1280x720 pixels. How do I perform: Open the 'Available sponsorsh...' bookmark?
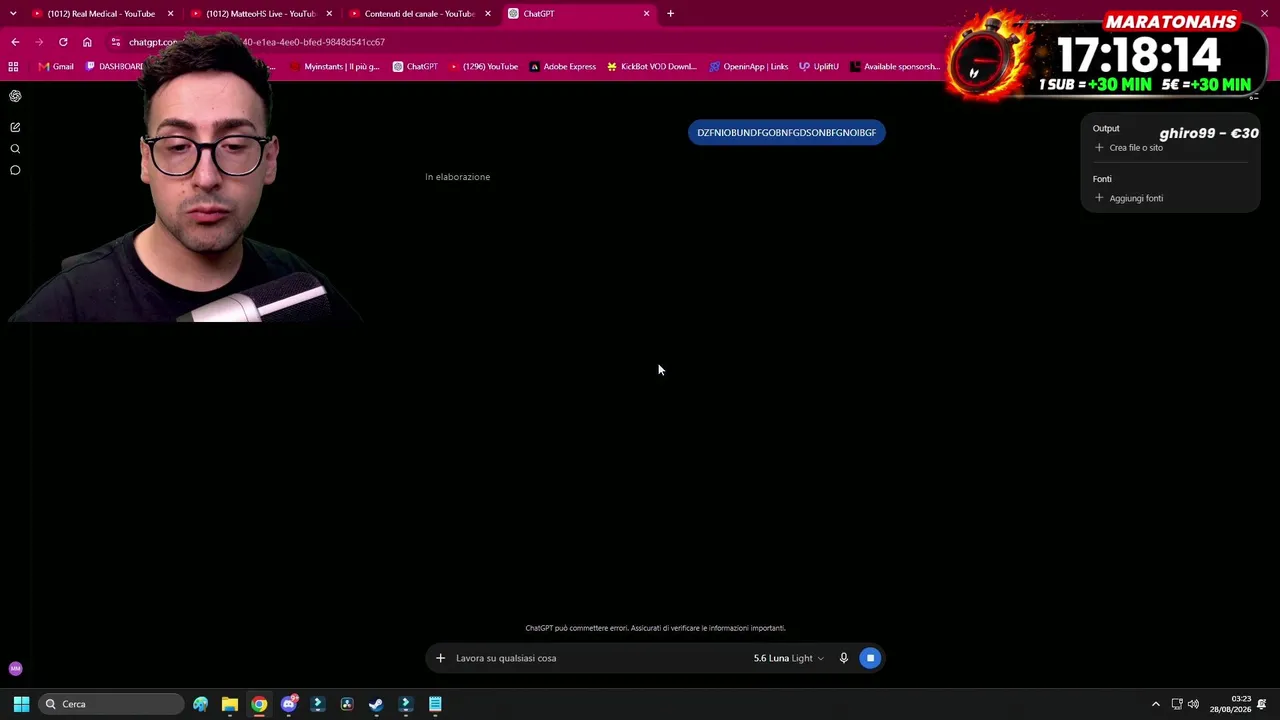pyautogui.click(x=895, y=67)
